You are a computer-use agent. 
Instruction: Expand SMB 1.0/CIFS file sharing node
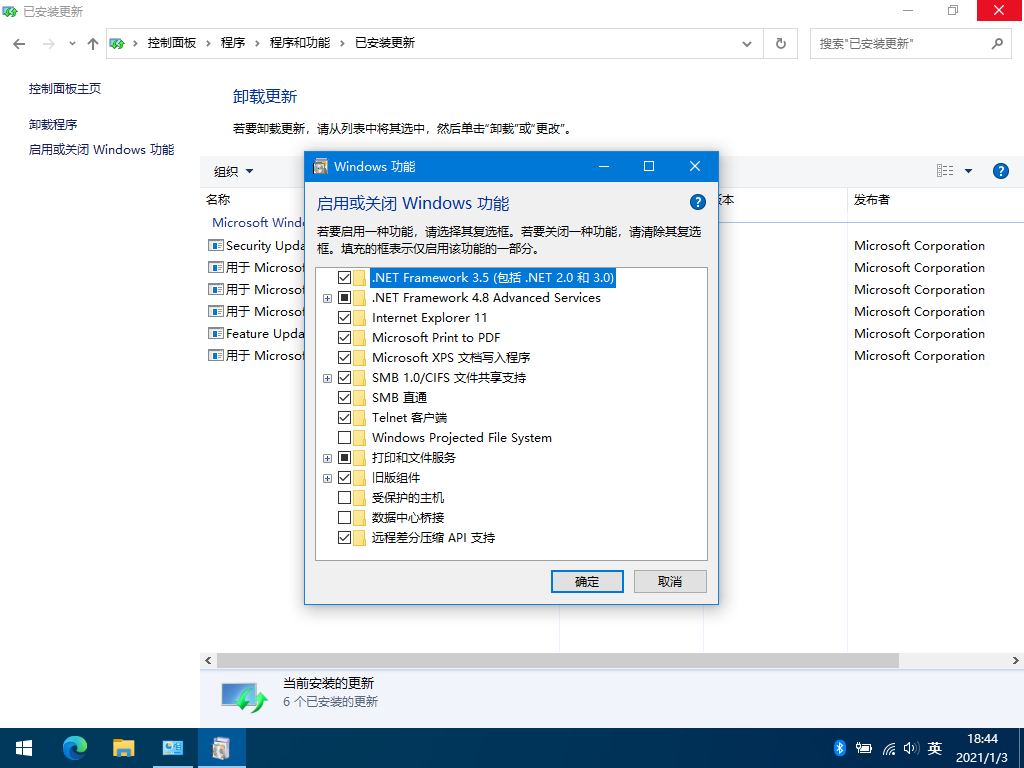coord(327,378)
